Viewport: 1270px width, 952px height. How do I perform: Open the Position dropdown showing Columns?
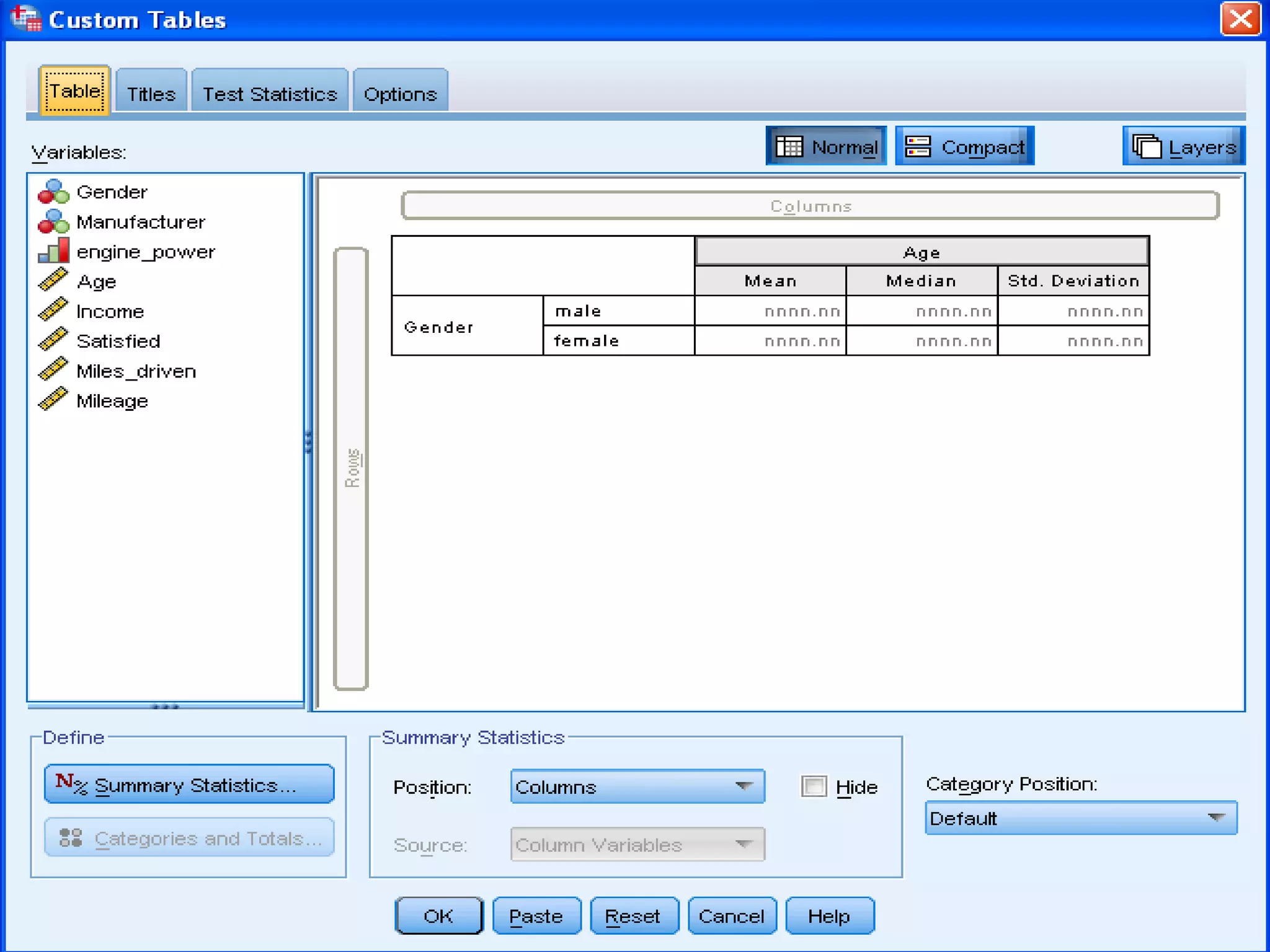tap(637, 787)
